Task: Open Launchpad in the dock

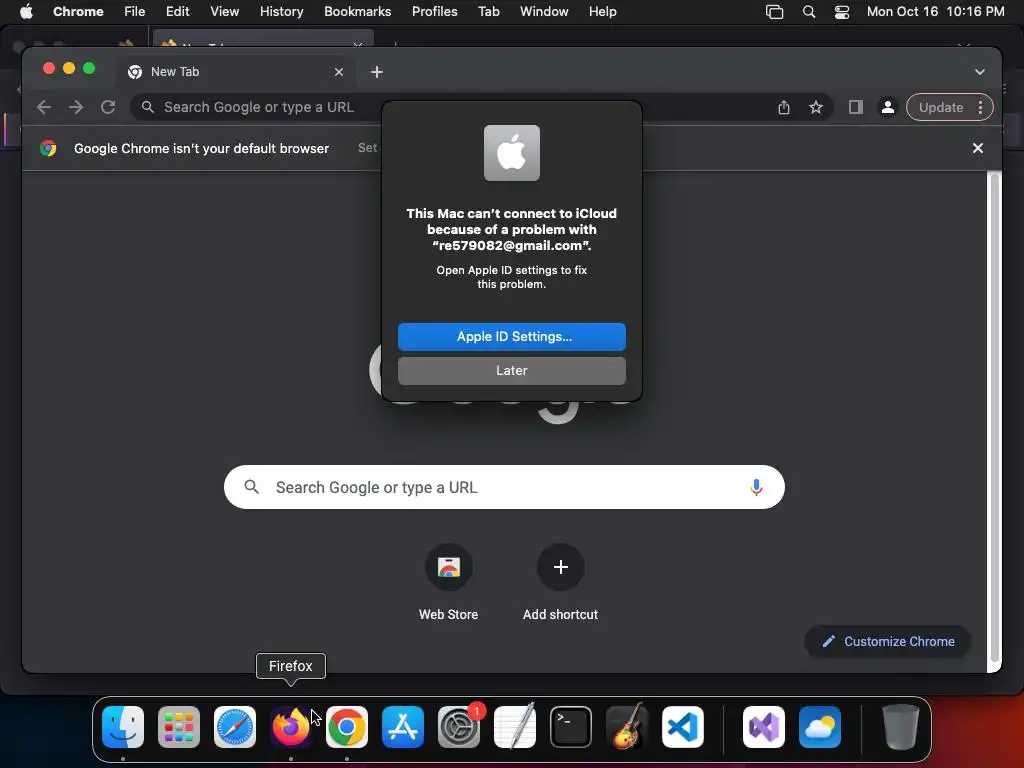Action: tap(178, 727)
